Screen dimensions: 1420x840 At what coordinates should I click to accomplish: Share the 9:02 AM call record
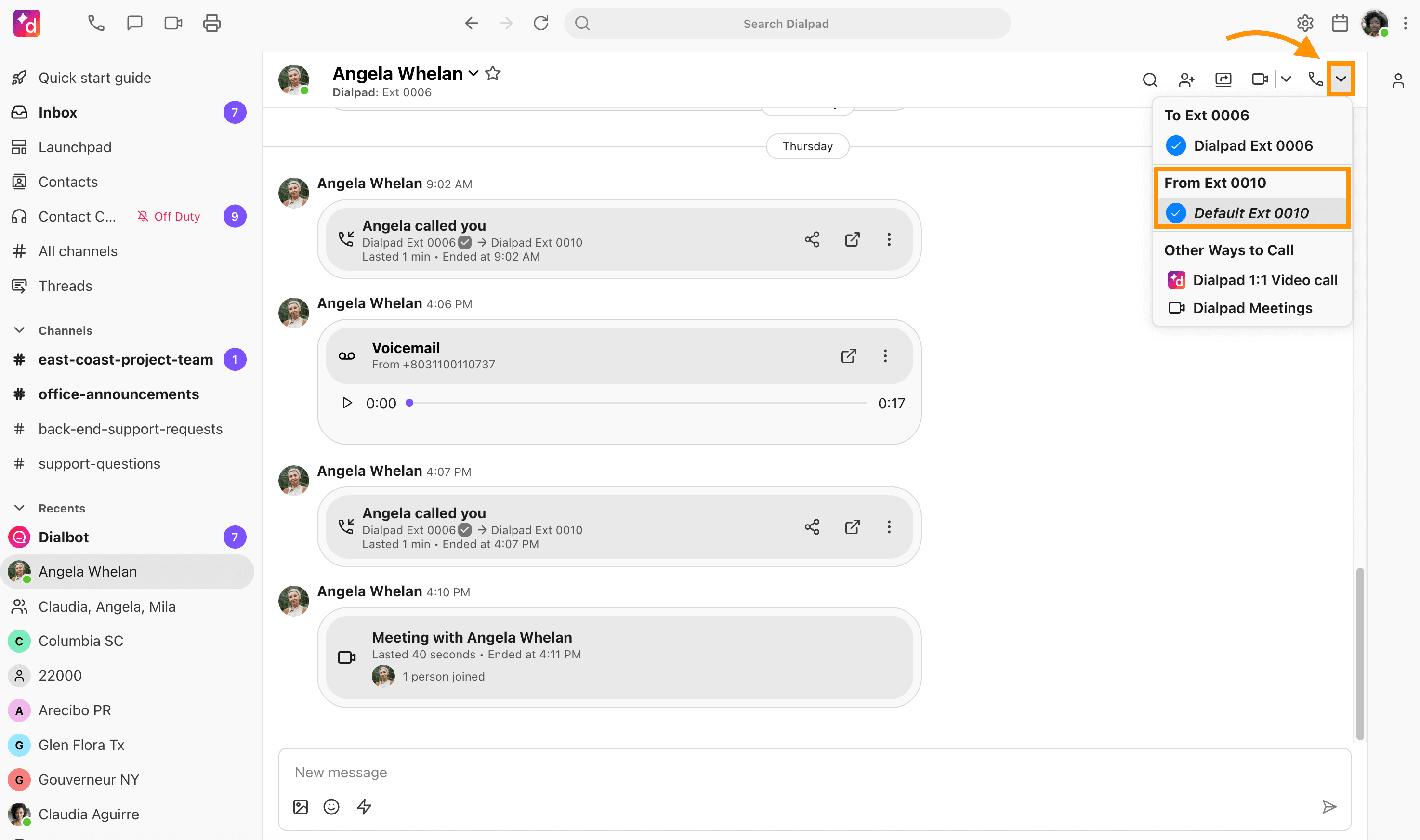[x=812, y=239]
